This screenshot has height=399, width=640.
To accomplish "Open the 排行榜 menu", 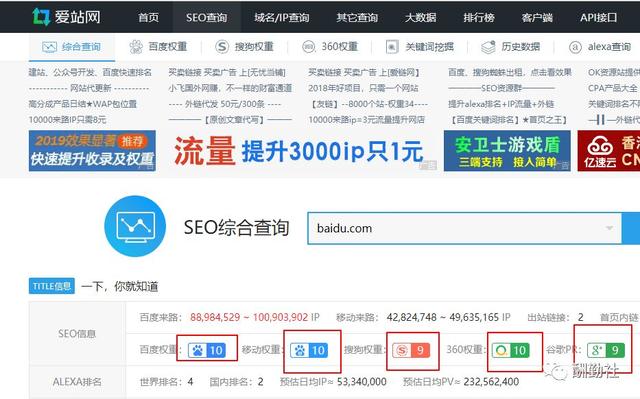I will tap(479, 18).
